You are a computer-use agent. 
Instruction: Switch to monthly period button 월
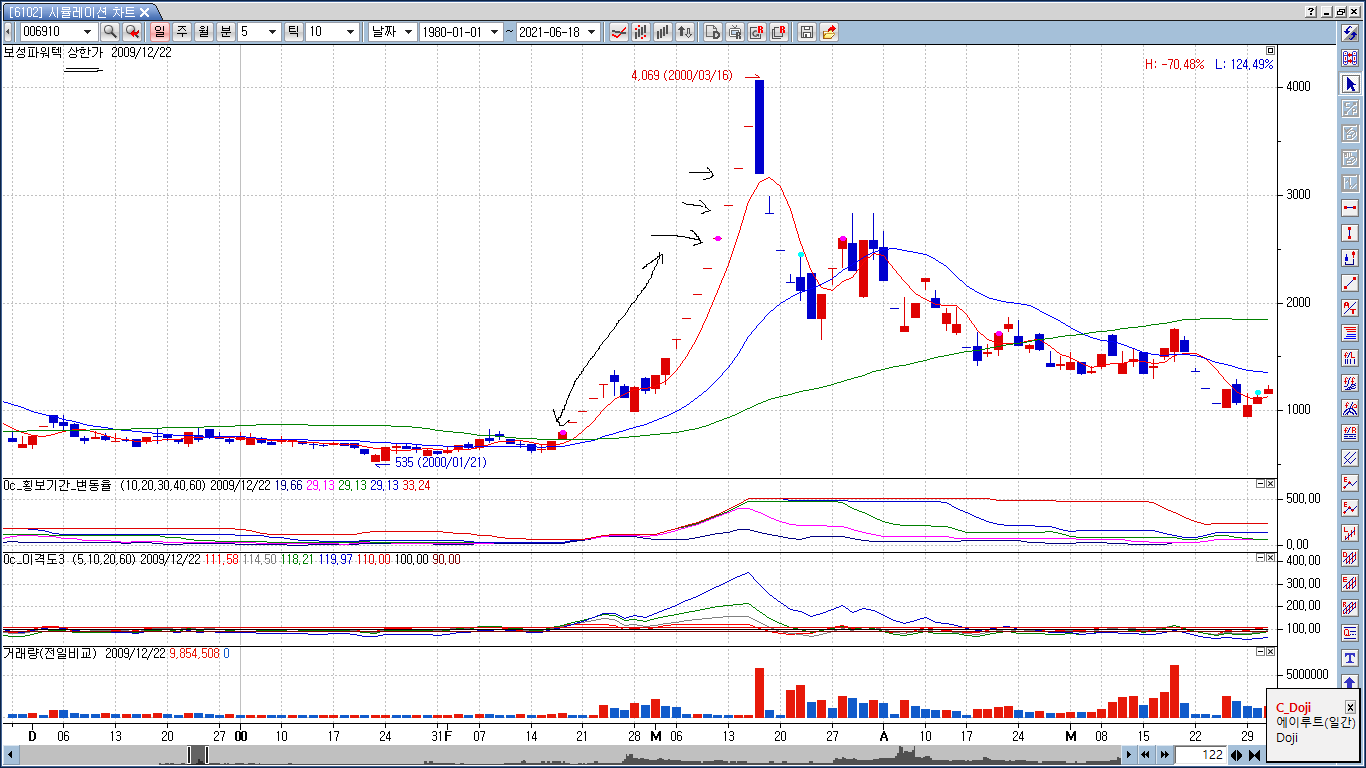click(203, 32)
